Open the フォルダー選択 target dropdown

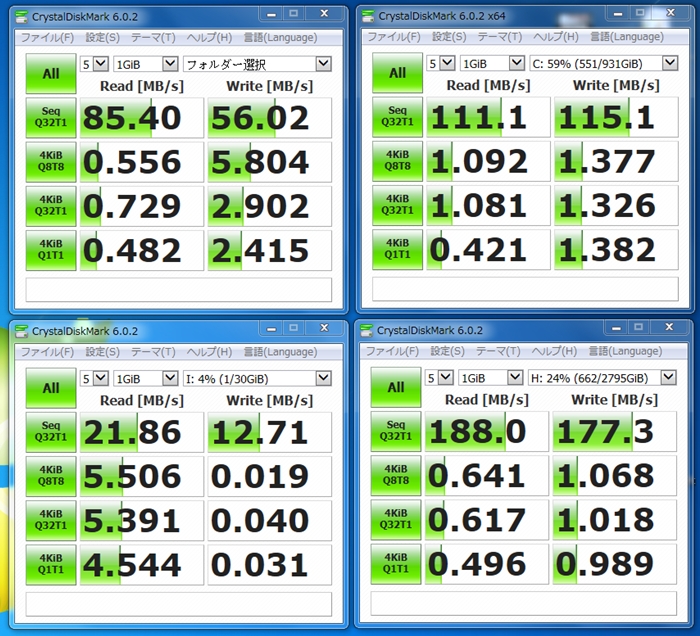tap(257, 64)
